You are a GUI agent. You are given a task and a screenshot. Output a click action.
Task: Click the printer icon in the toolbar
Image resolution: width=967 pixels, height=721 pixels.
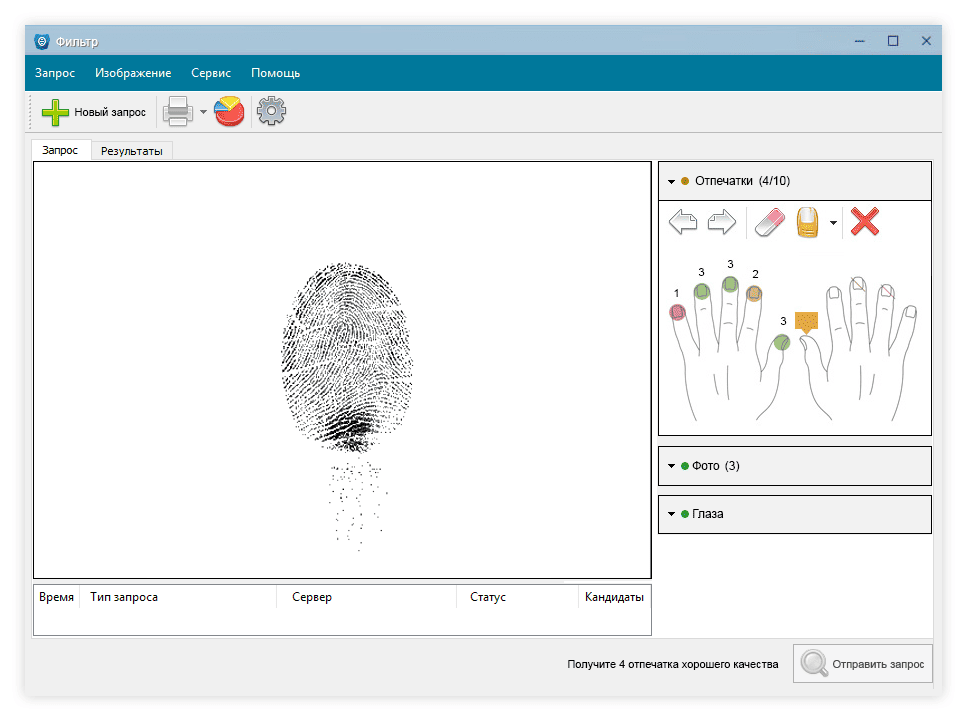pos(178,112)
